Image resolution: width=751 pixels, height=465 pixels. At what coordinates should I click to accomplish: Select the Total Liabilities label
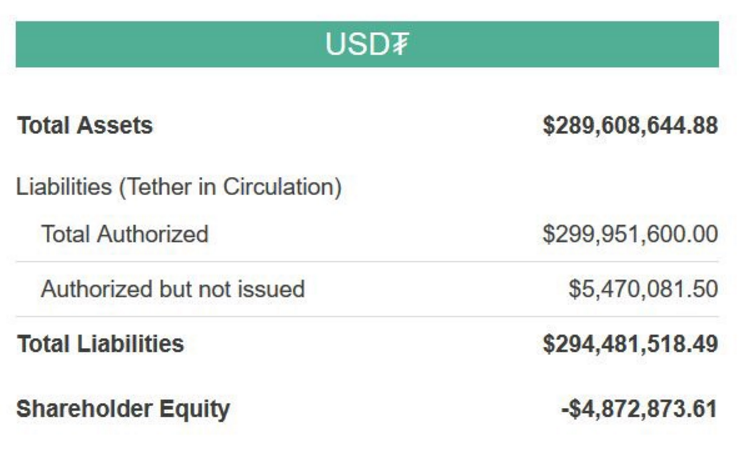101,344
